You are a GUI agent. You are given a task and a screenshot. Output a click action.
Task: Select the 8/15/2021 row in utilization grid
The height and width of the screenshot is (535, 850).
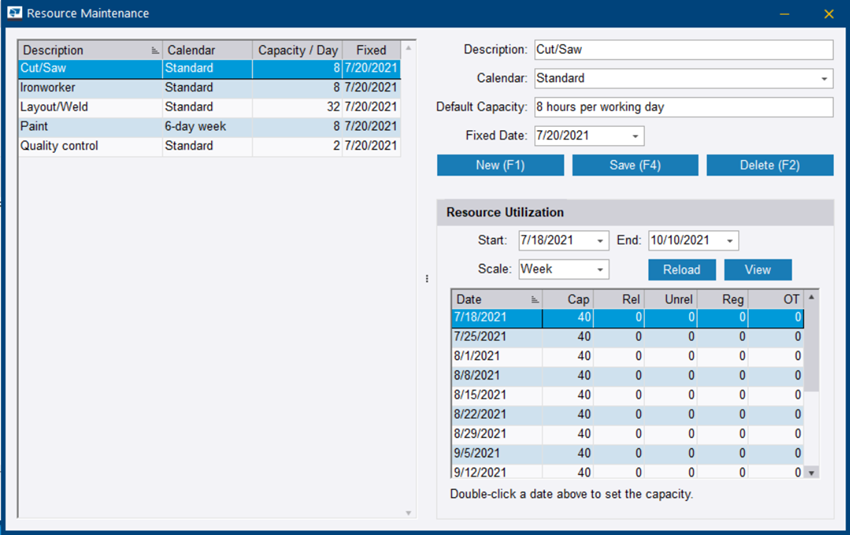[497, 395]
